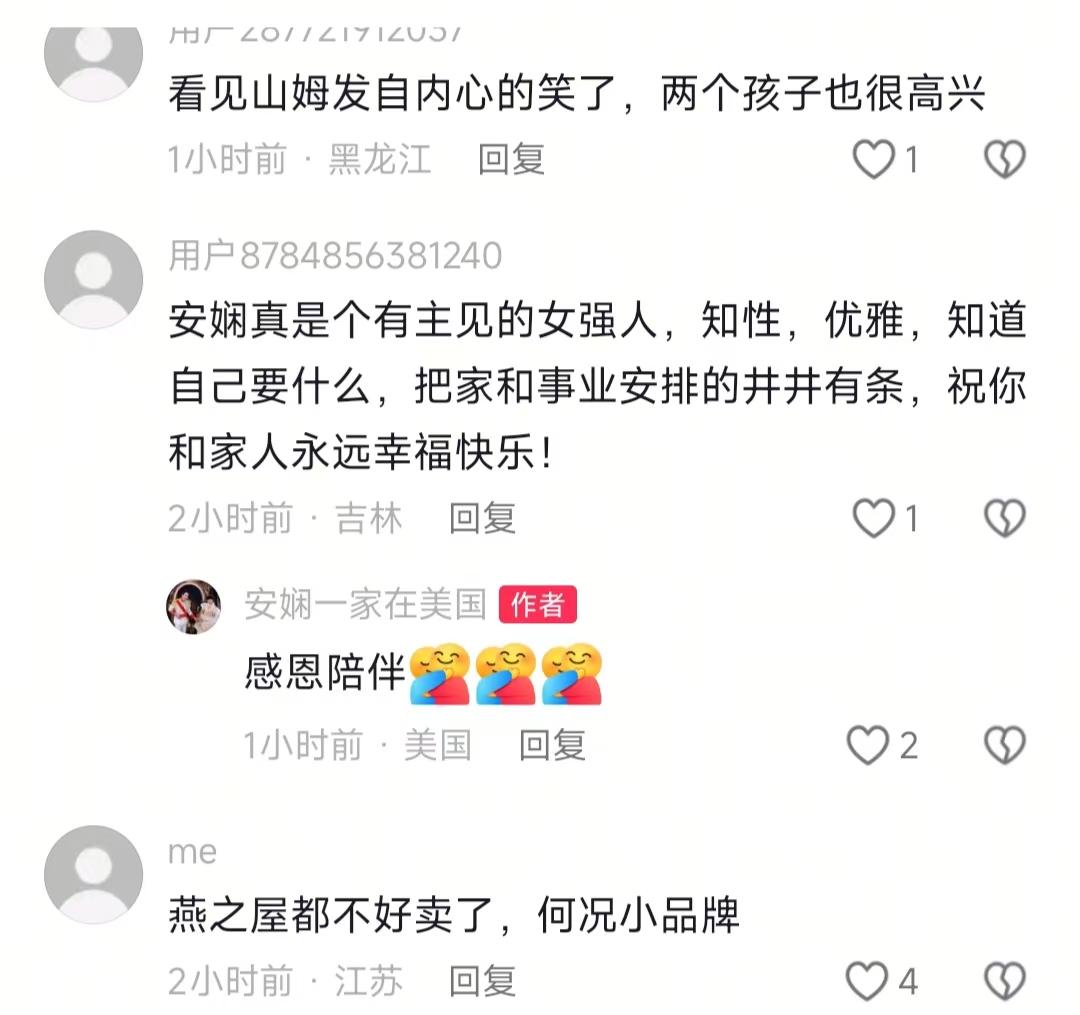This screenshot has width=1080, height=1015.
Task: Open avatar of the top commenter
Action: point(94,56)
